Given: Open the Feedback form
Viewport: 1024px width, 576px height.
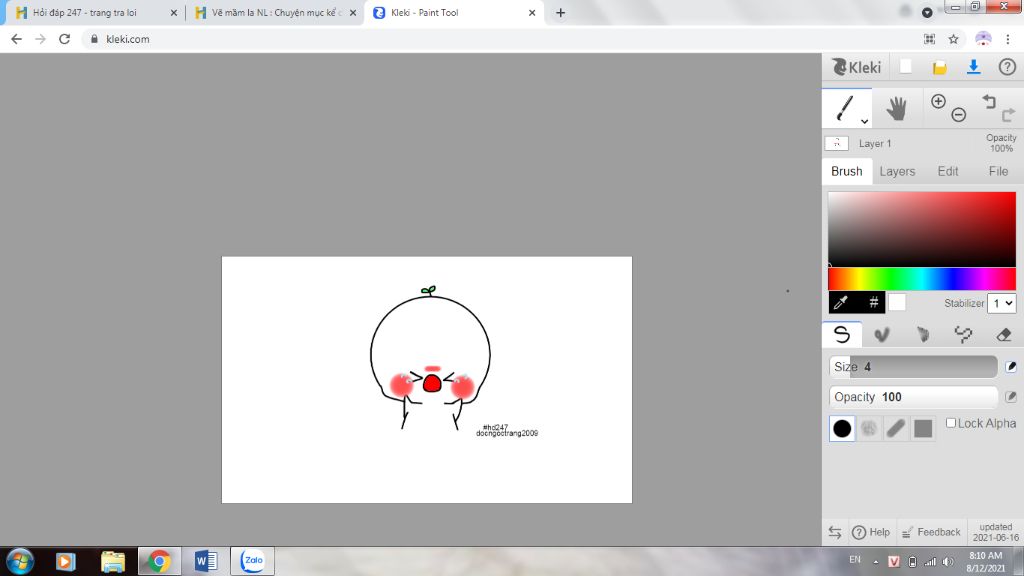Looking at the screenshot, I should (931, 532).
